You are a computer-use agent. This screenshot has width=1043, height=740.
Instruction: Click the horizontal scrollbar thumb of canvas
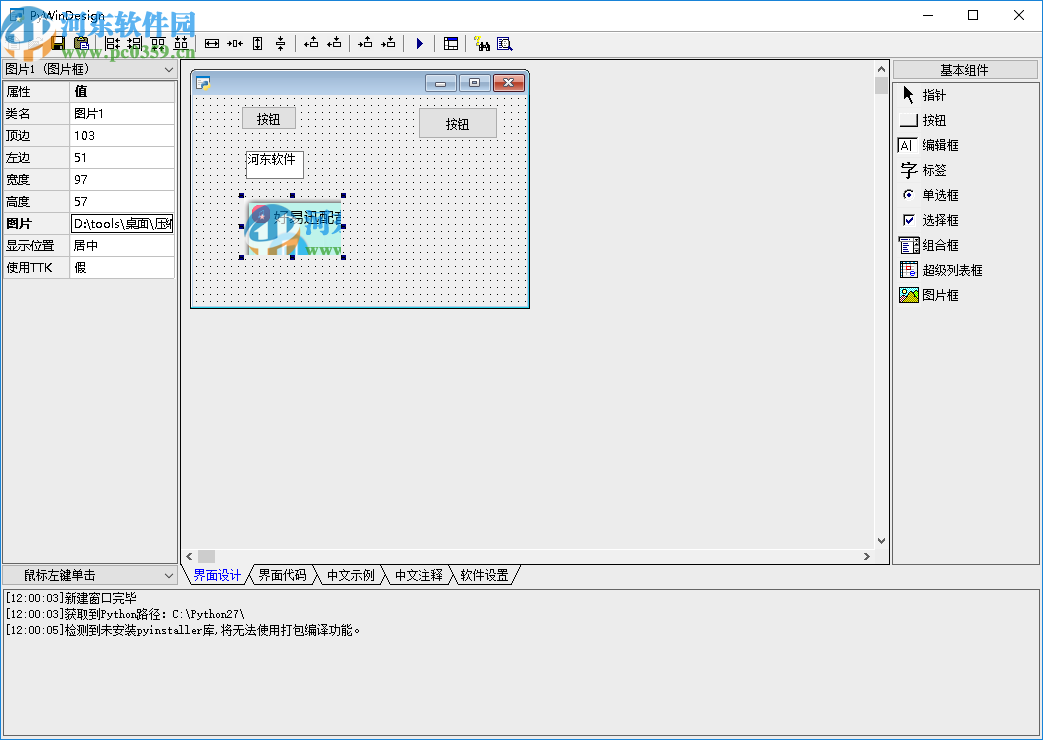pyautogui.click(x=206, y=556)
